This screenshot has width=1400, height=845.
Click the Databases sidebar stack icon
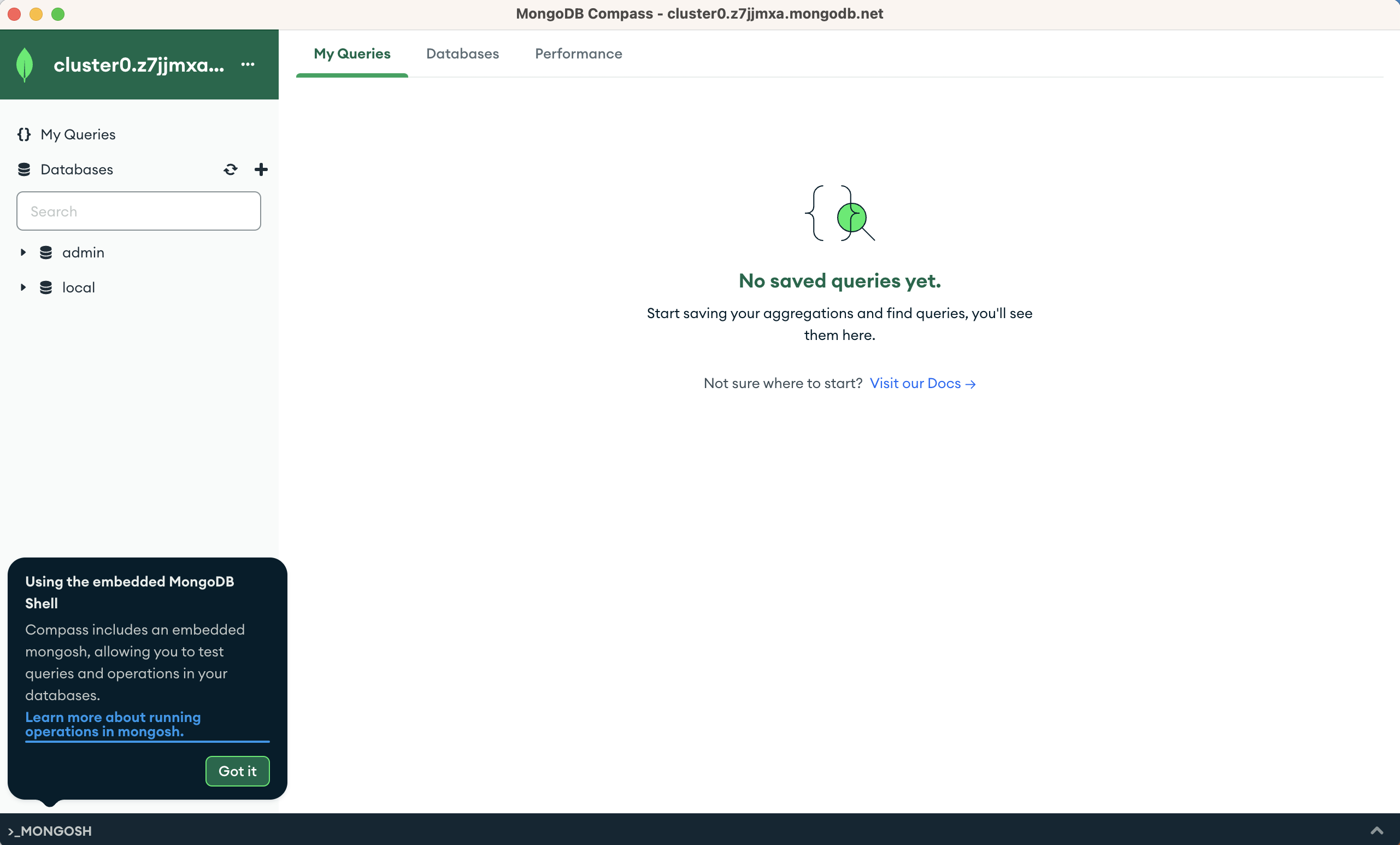coord(24,169)
